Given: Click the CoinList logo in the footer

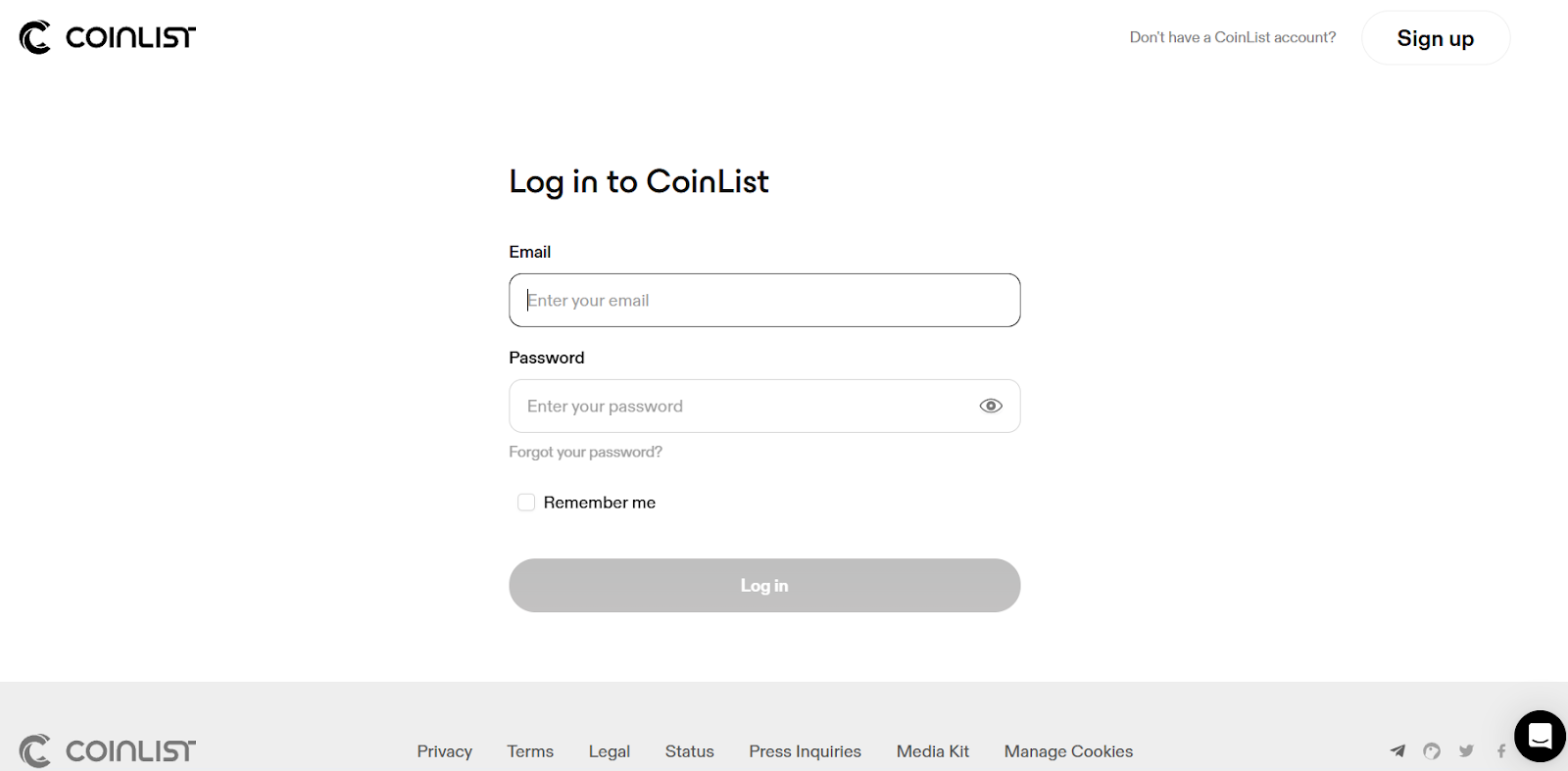Looking at the screenshot, I should coord(106,750).
